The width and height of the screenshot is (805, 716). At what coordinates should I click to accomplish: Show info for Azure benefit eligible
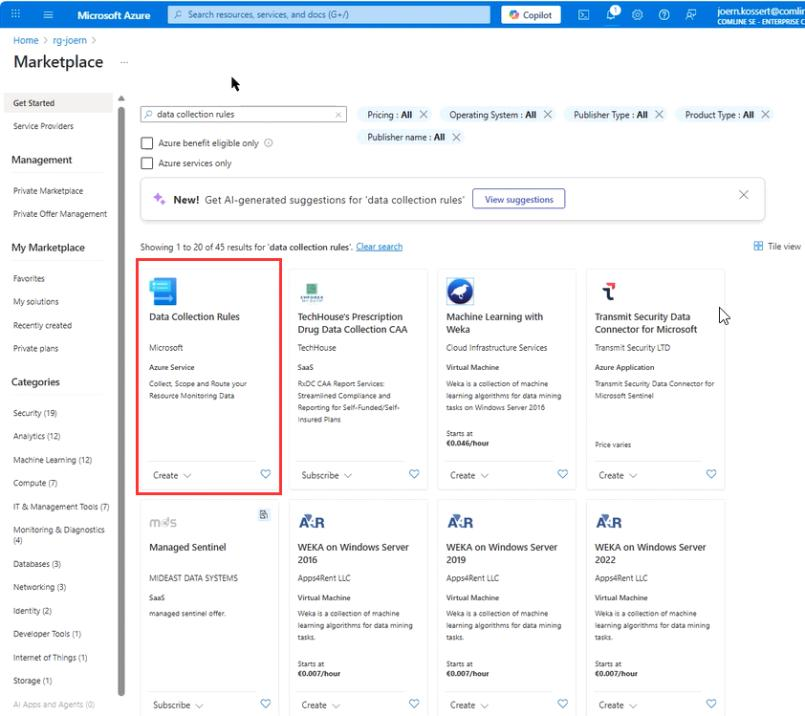269,143
